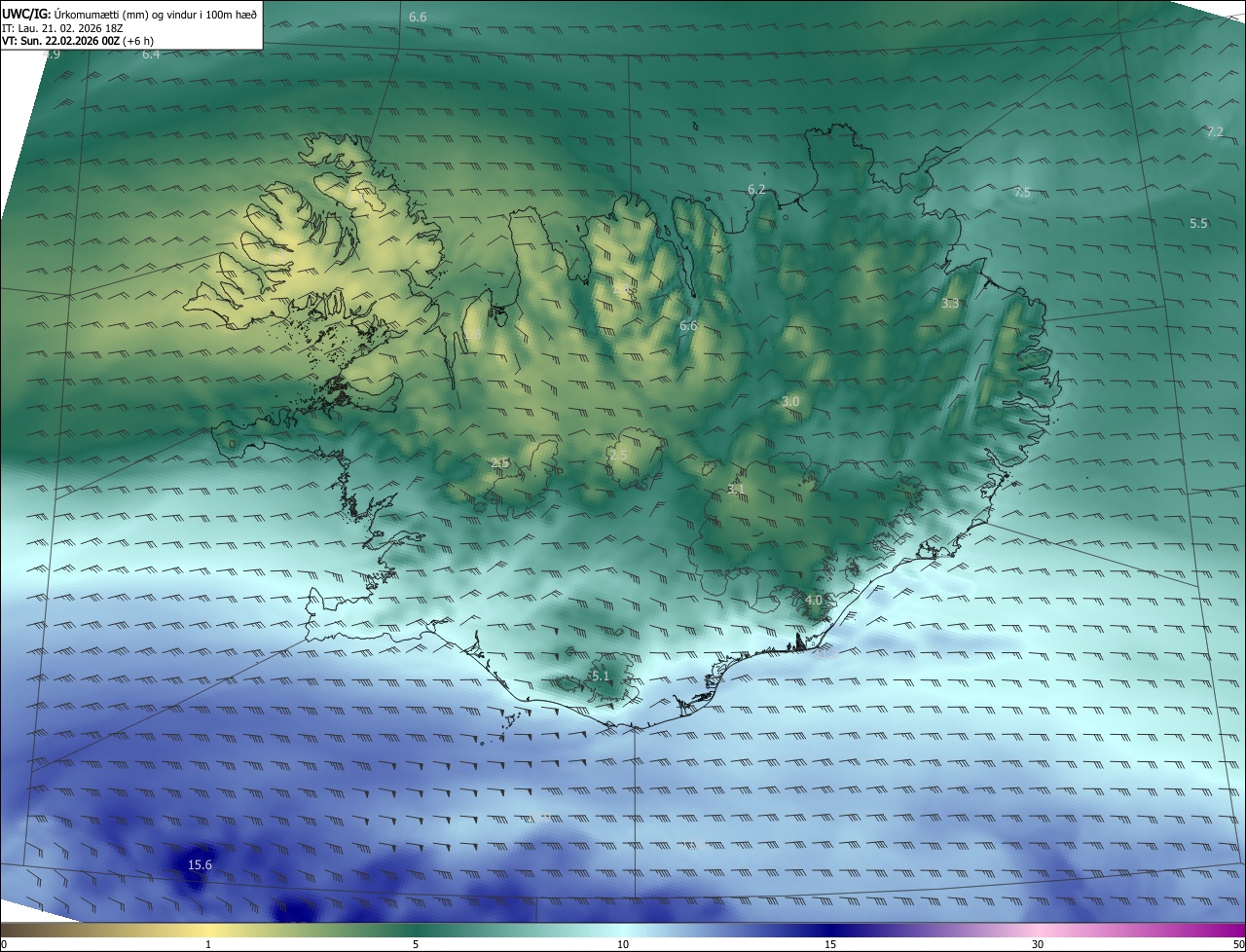This screenshot has width=1246, height=952.
Task: Click the color scale tick label 30
Action: (x=1038, y=944)
